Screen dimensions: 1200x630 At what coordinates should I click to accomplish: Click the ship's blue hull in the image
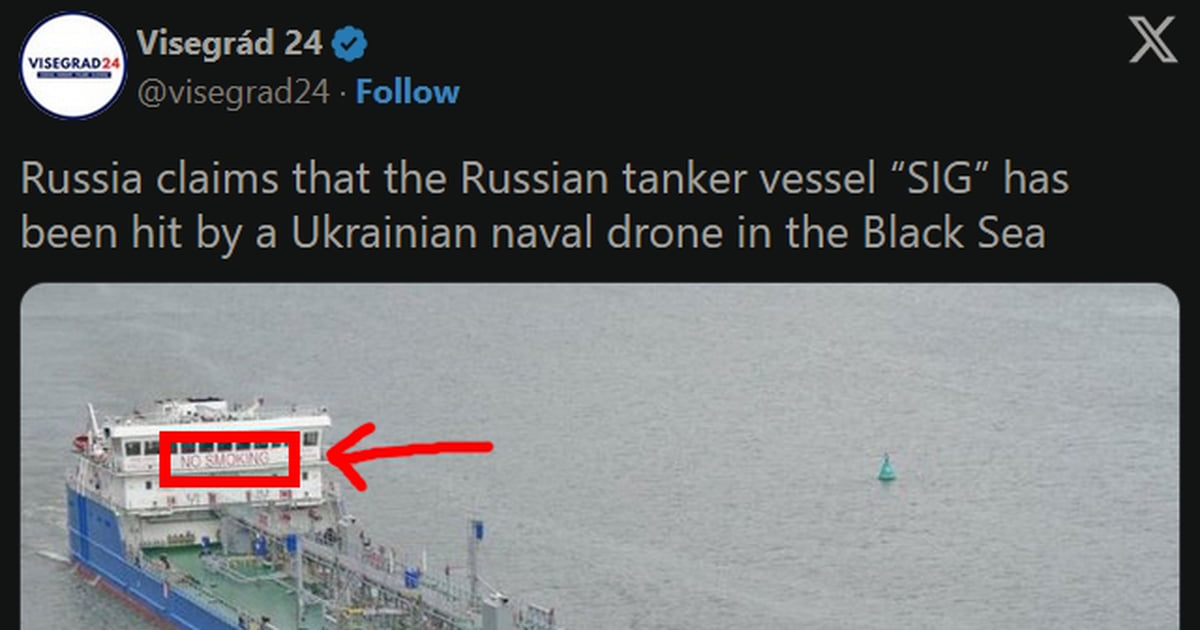(90, 540)
